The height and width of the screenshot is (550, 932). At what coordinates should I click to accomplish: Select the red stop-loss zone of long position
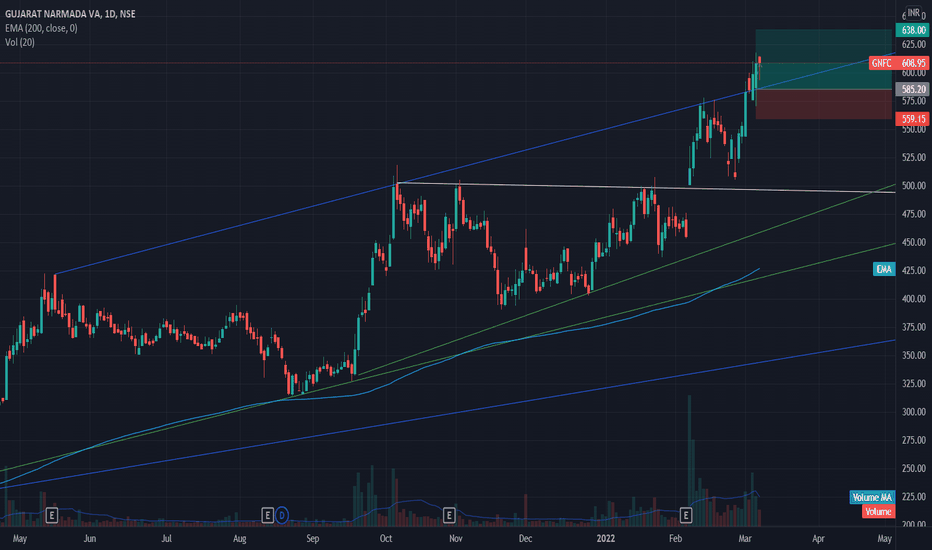(x=823, y=104)
